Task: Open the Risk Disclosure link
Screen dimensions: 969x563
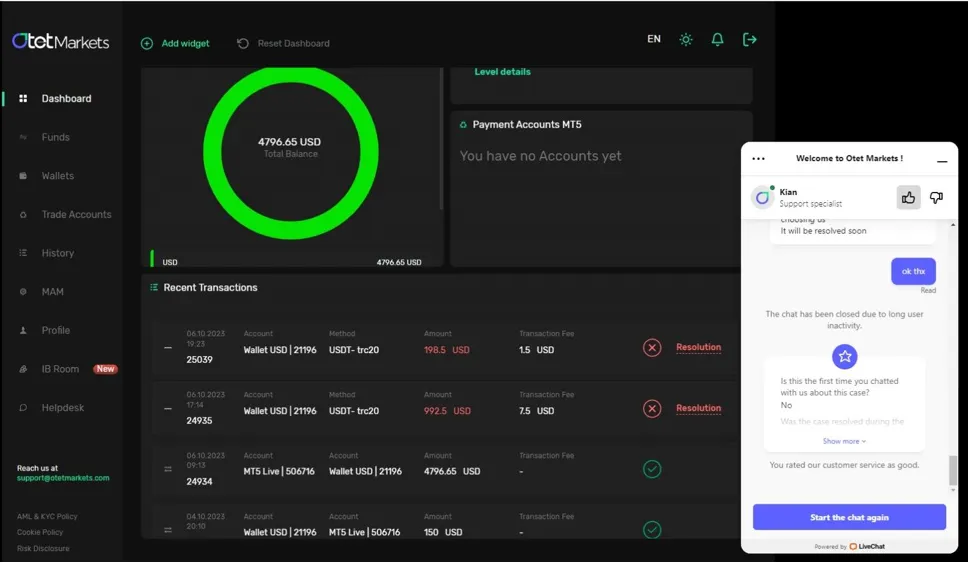Action: pyautogui.click(x=43, y=548)
